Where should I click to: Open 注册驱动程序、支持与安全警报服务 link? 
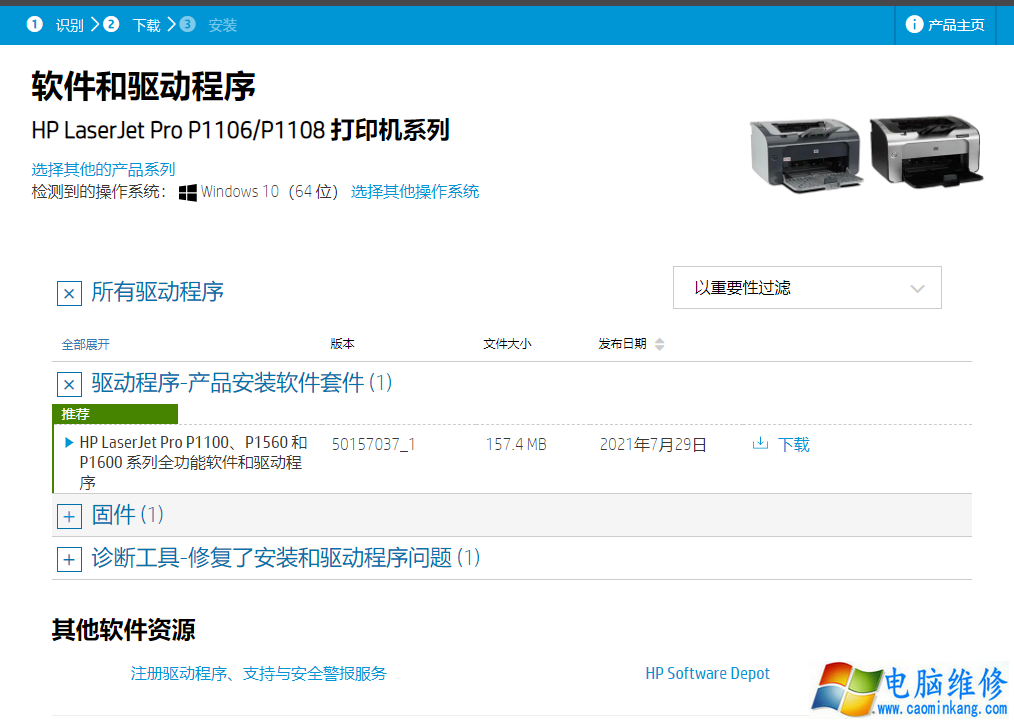[x=259, y=674]
